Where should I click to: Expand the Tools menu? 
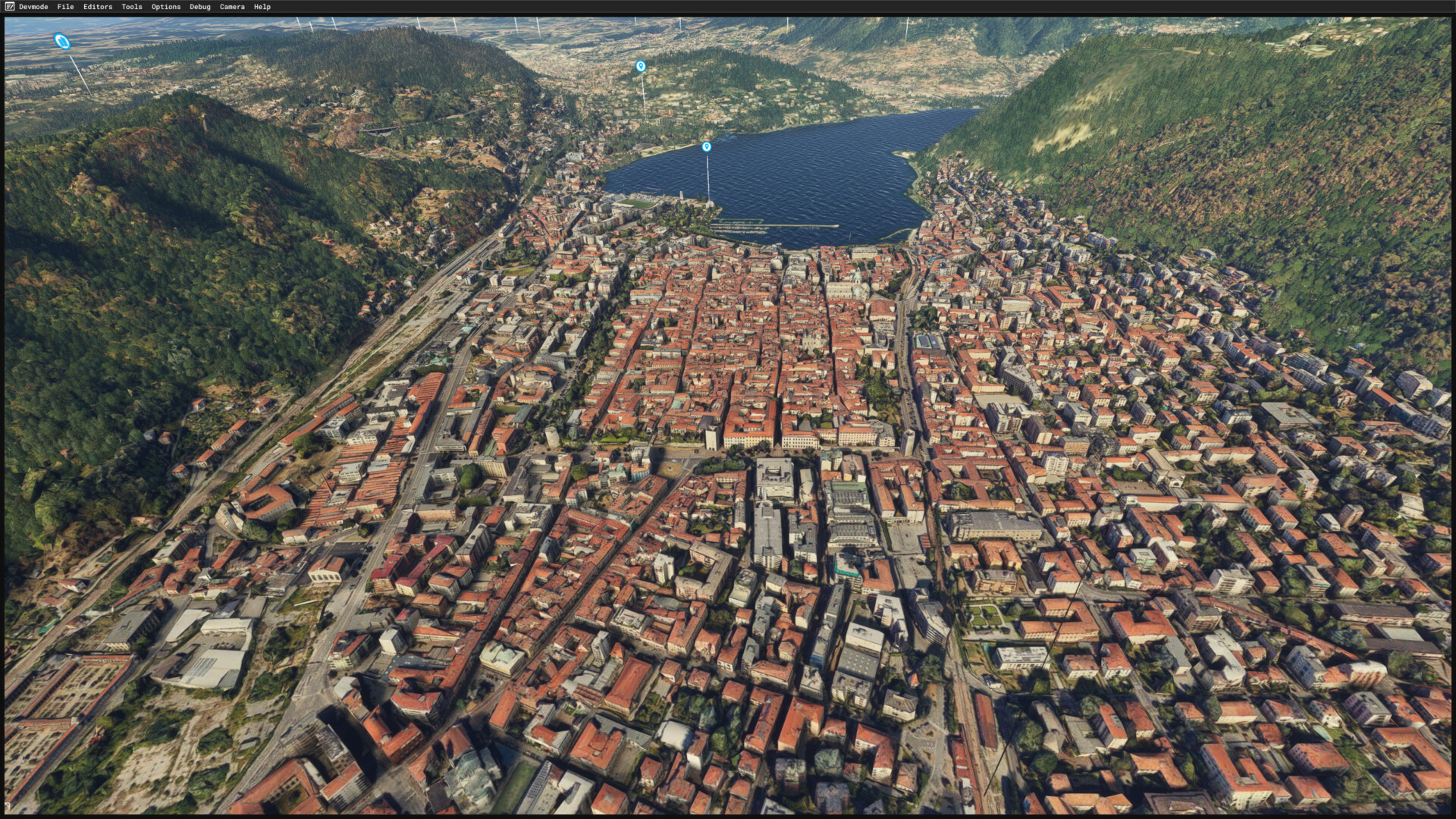click(x=132, y=7)
